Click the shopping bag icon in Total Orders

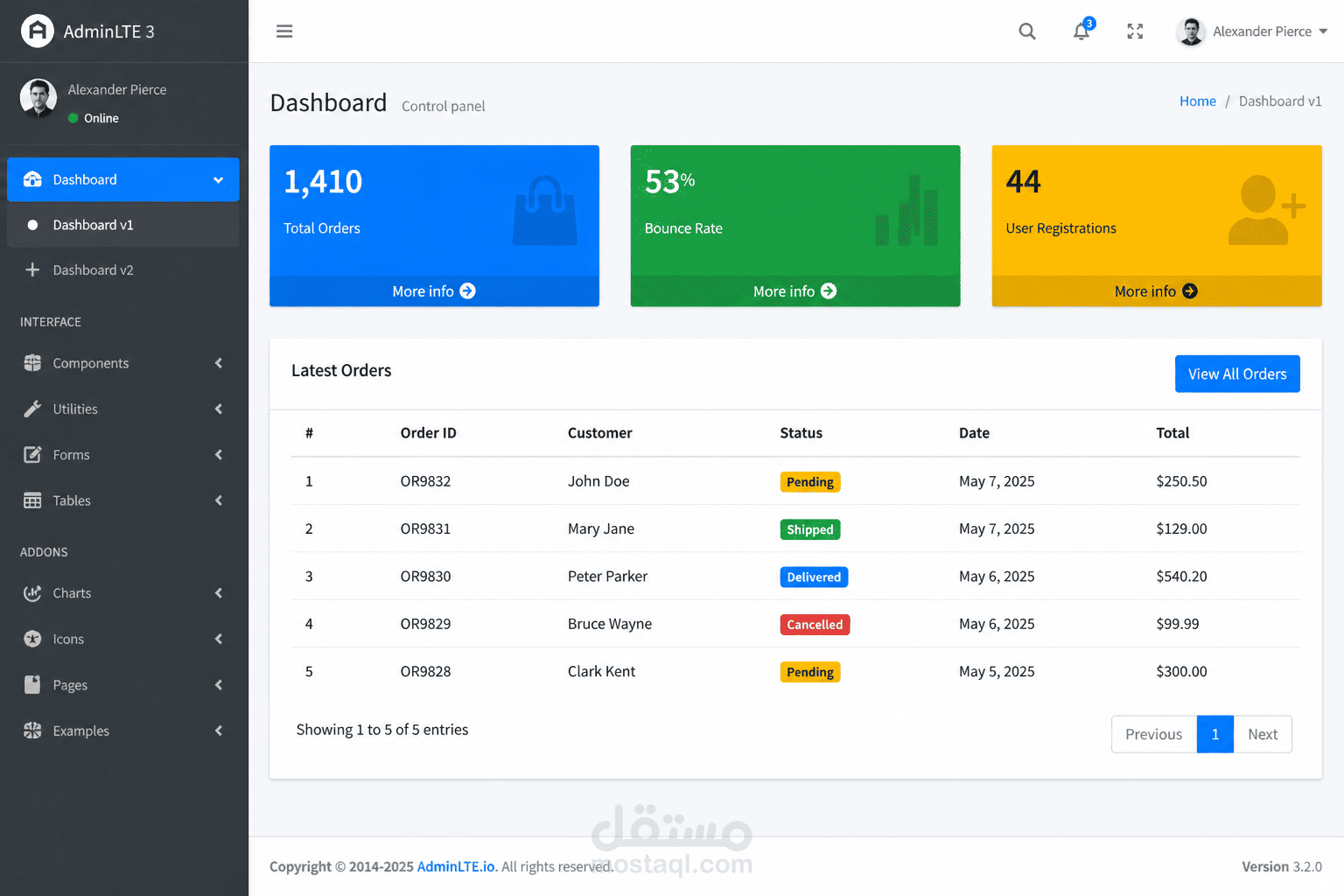(x=545, y=210)
